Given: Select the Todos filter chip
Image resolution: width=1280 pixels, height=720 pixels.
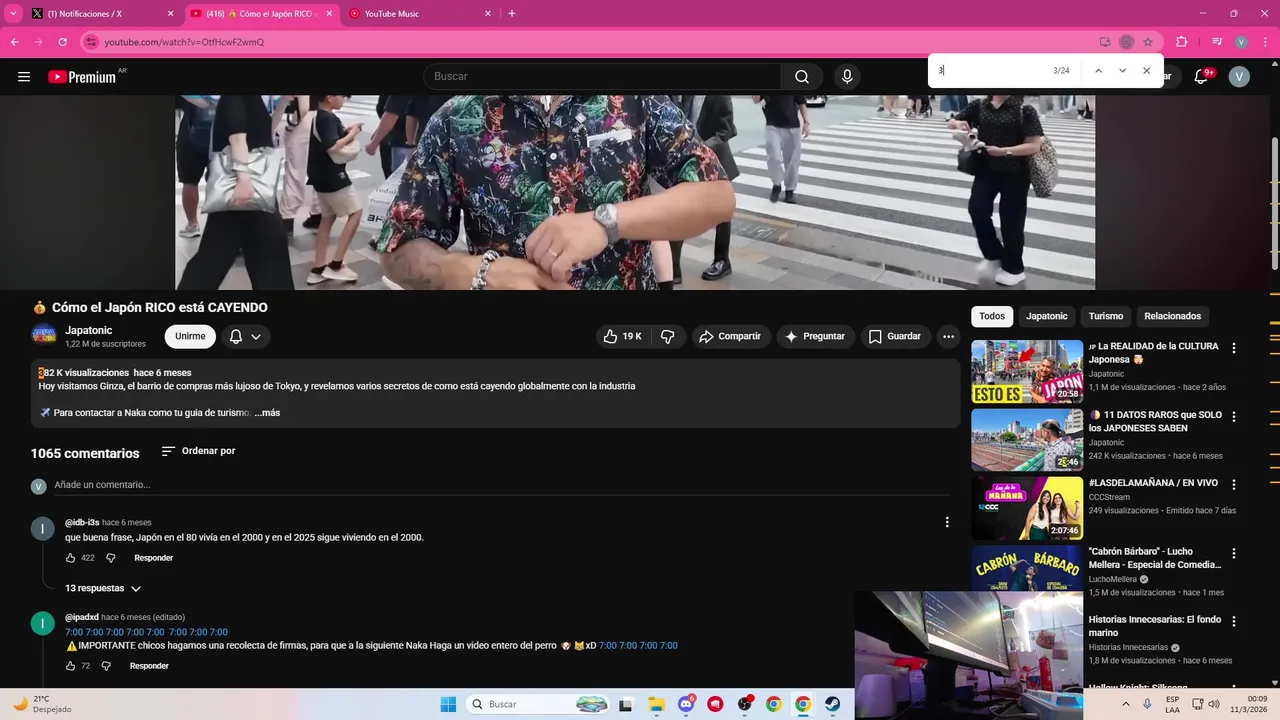Looking at the screenshot, I should [x=992, y=316].
